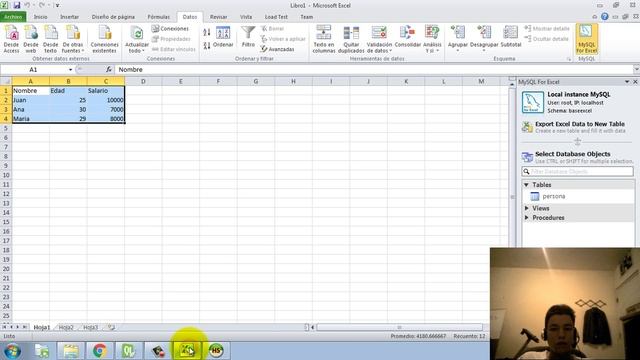Toggle the Filtro funnel
Image resolution: width=640 pixels, height=360 pixels.
pos(248,37)
